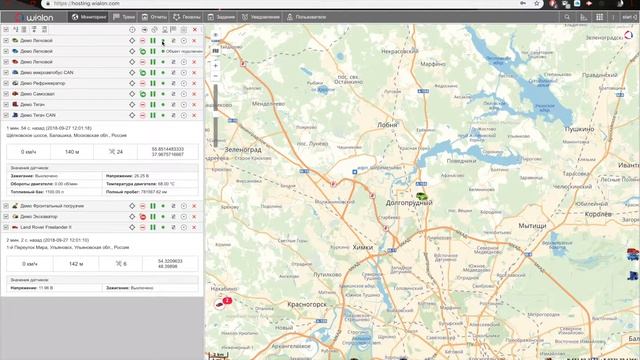
Task: Open the Мониторинг tab
Action: 89,17
